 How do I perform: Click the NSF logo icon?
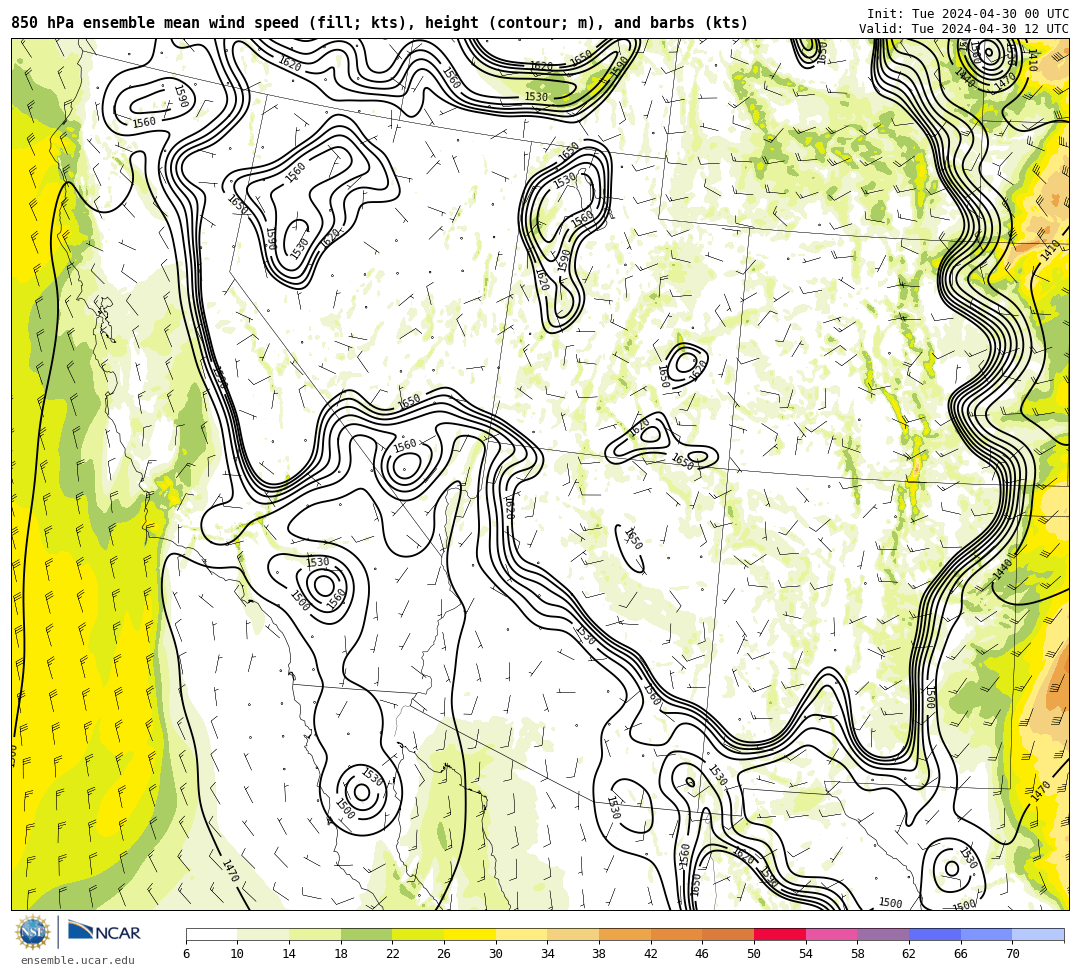point(32,932)
